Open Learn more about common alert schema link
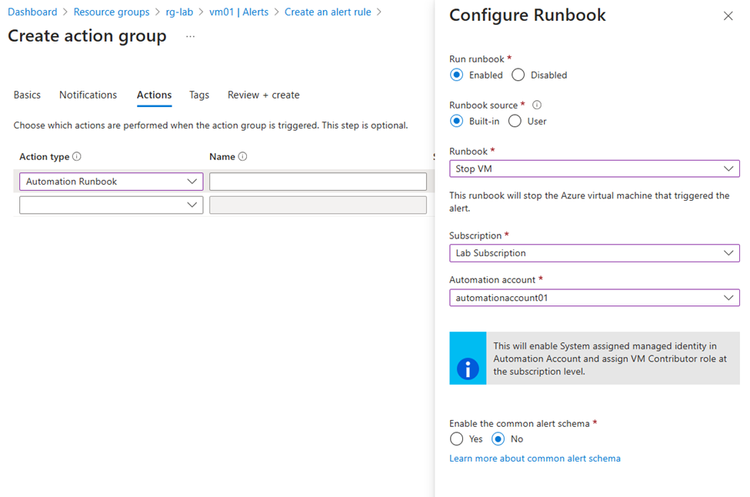The image size is (750, 497). click(x=535, y=459)
